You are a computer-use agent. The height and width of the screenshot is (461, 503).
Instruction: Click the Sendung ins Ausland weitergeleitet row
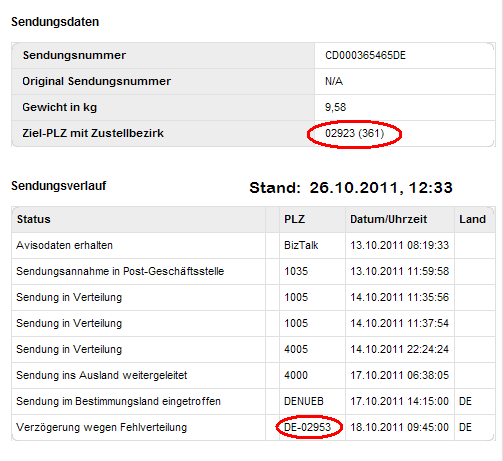pos(253,375)
